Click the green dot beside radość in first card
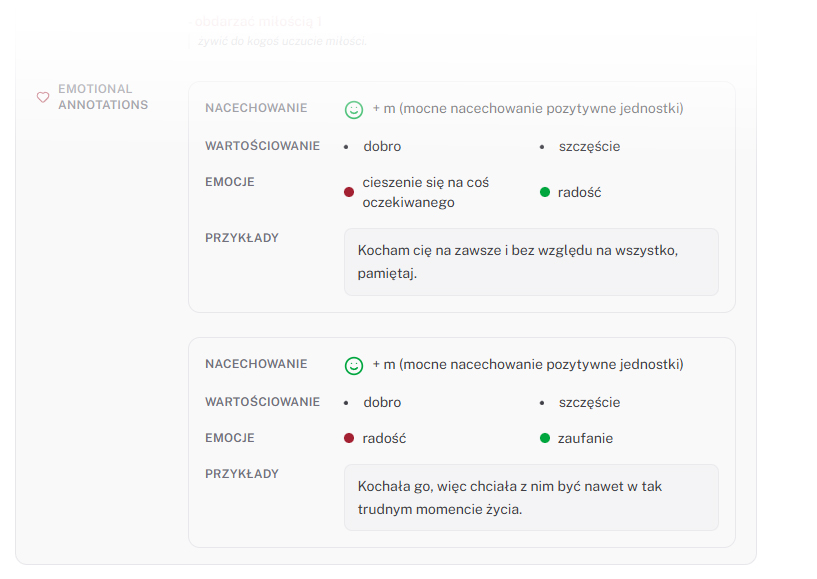The image size is (817, 579). 545,192
